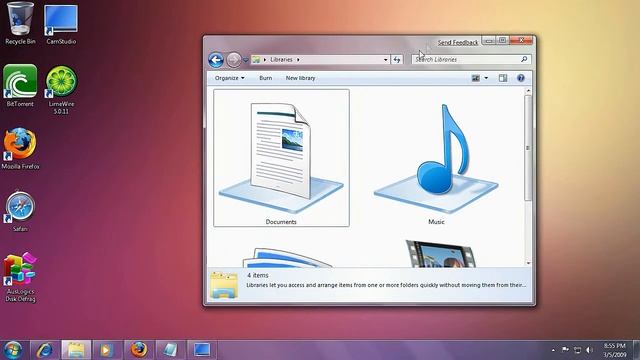This screenshot has width=640, height=360.
Task: Open the clock showing 8:55 PM
Action: 614,350
